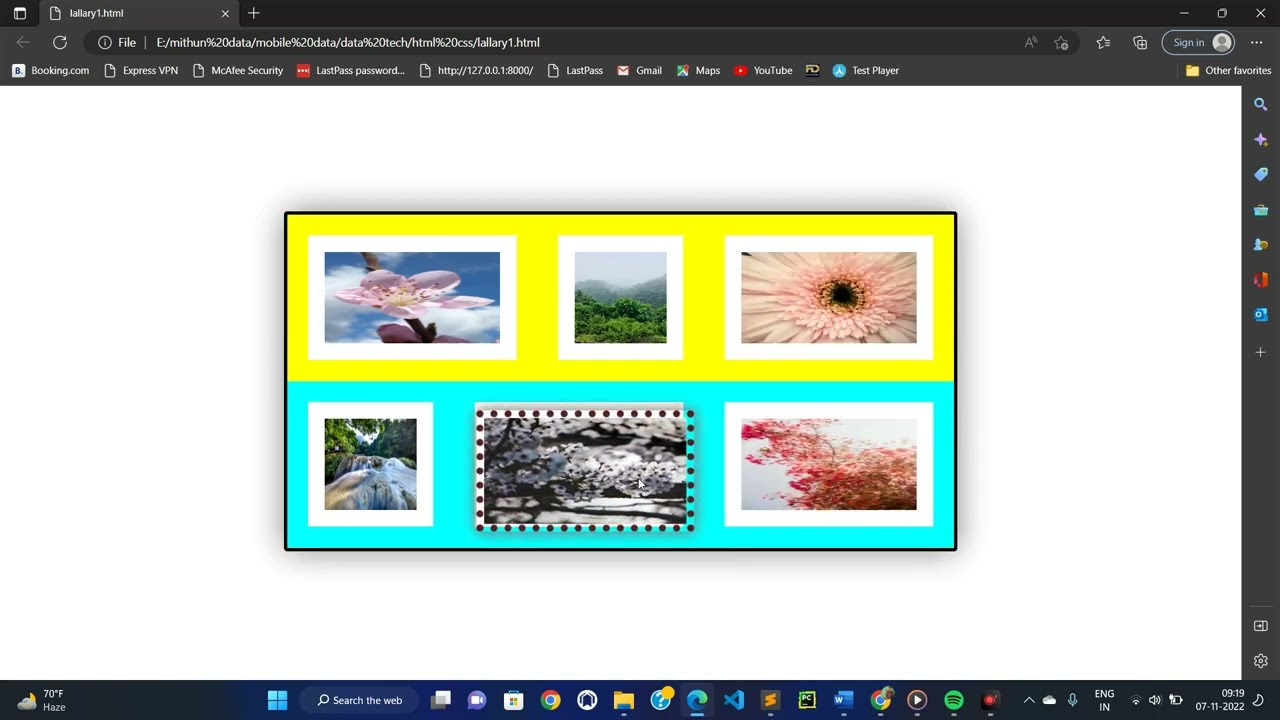The height and width of the screenshot is (720, 1280).
Task: Open the Windows Start menu
Action: [x=278, y=700]
